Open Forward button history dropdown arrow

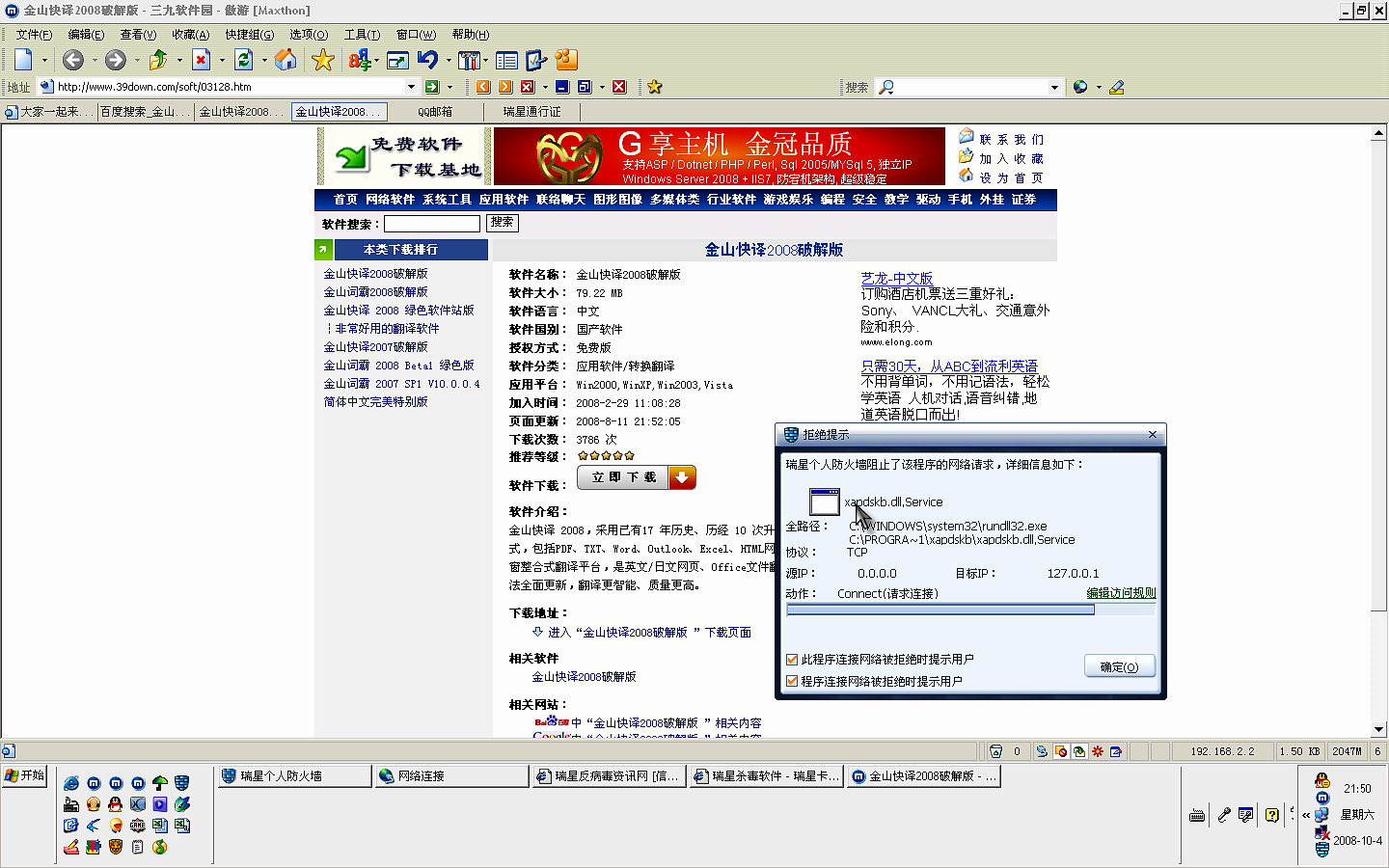pyautogui.click(x=137, y=60)
